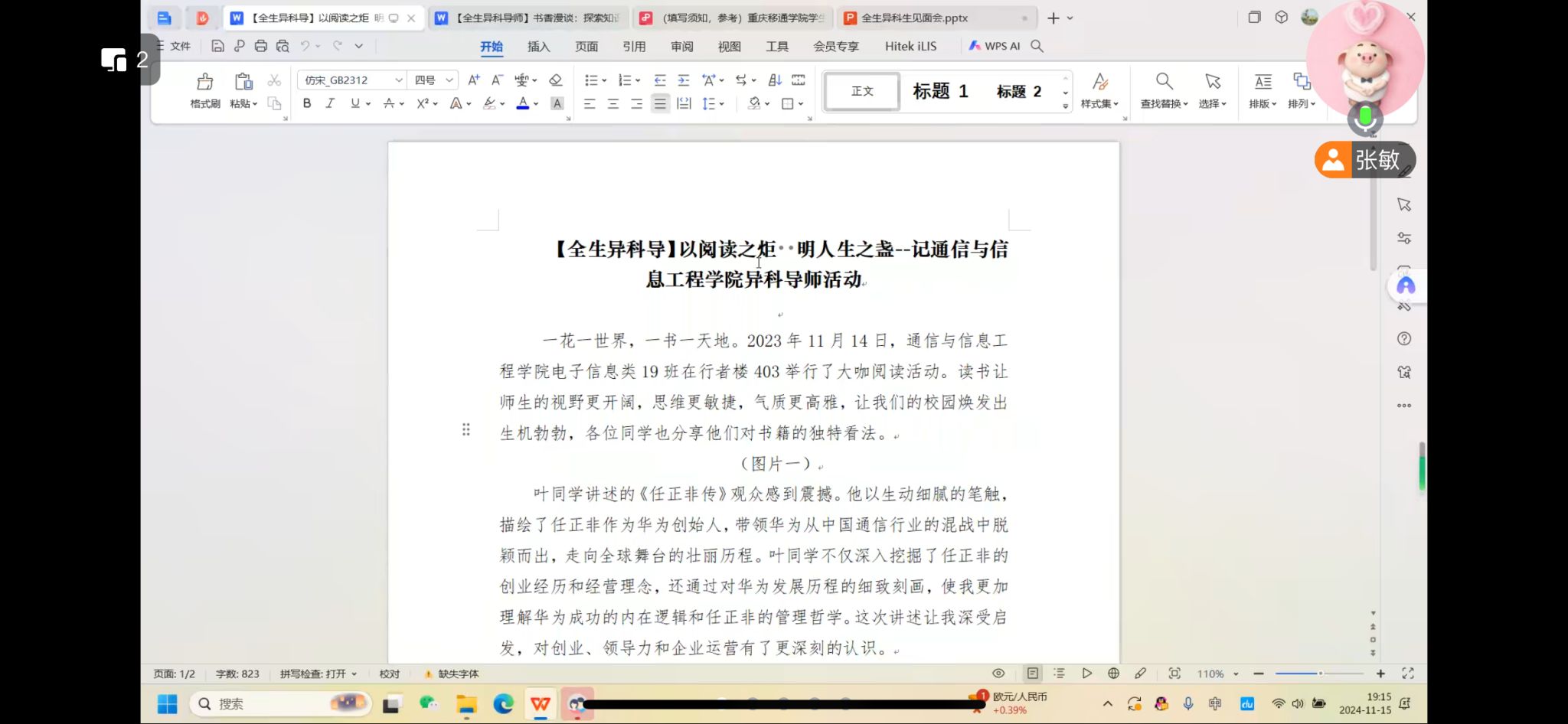
Task: Click the increase indent icon
Action: [x=684, y=80]
